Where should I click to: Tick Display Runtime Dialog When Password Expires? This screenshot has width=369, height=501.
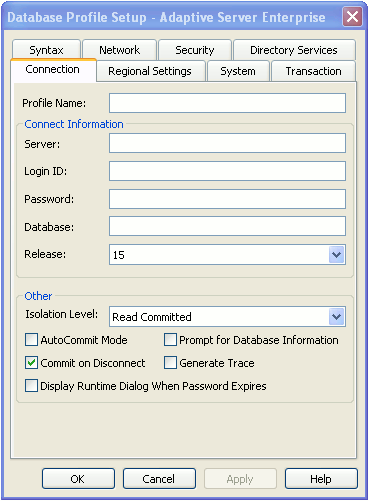[31, 386]
